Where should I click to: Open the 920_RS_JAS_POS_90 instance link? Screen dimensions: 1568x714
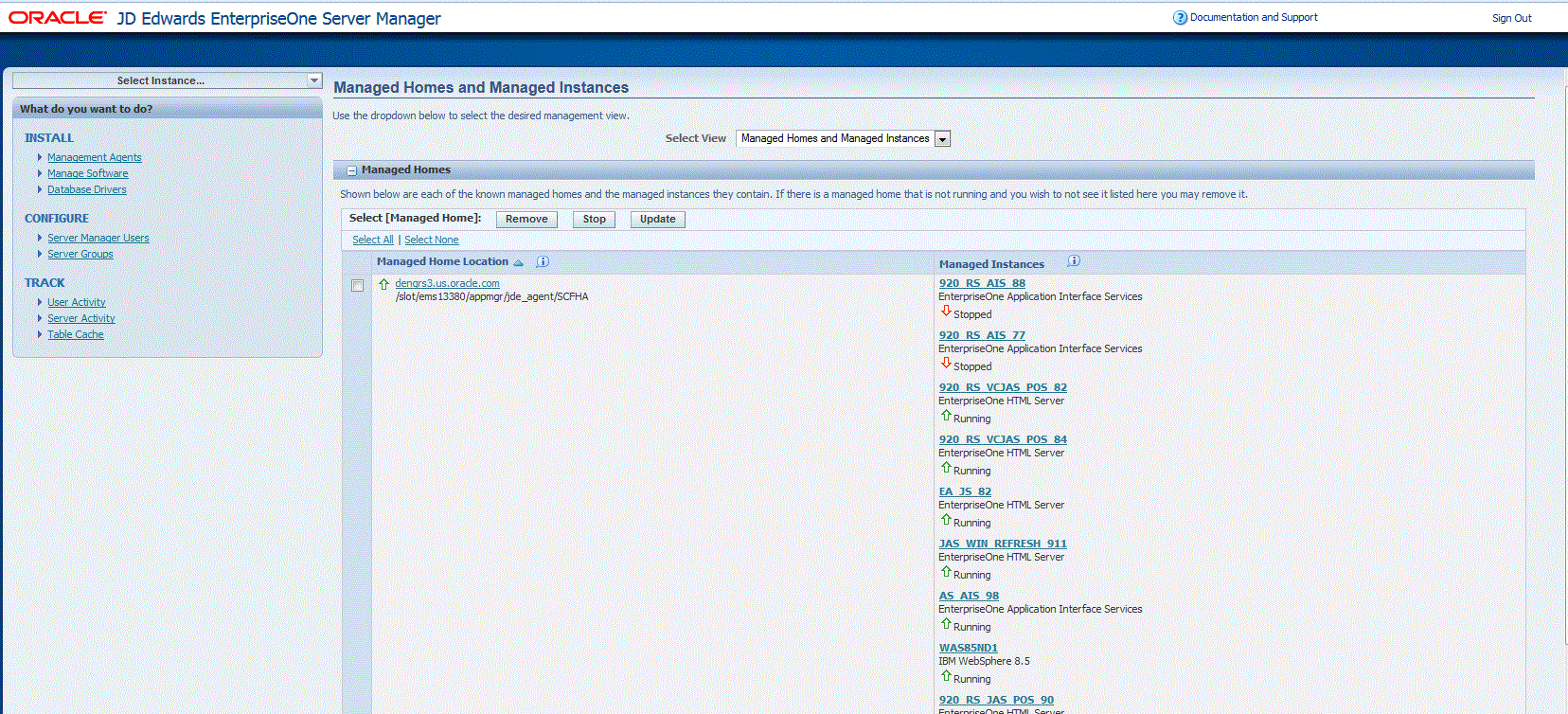[x=996, y=700]
